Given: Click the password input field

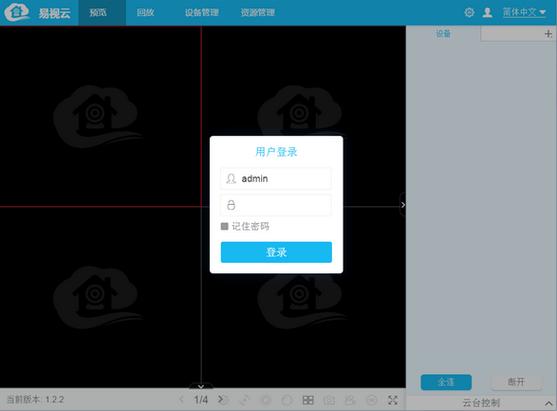Looking at the screenshot, I should (276, 205).
